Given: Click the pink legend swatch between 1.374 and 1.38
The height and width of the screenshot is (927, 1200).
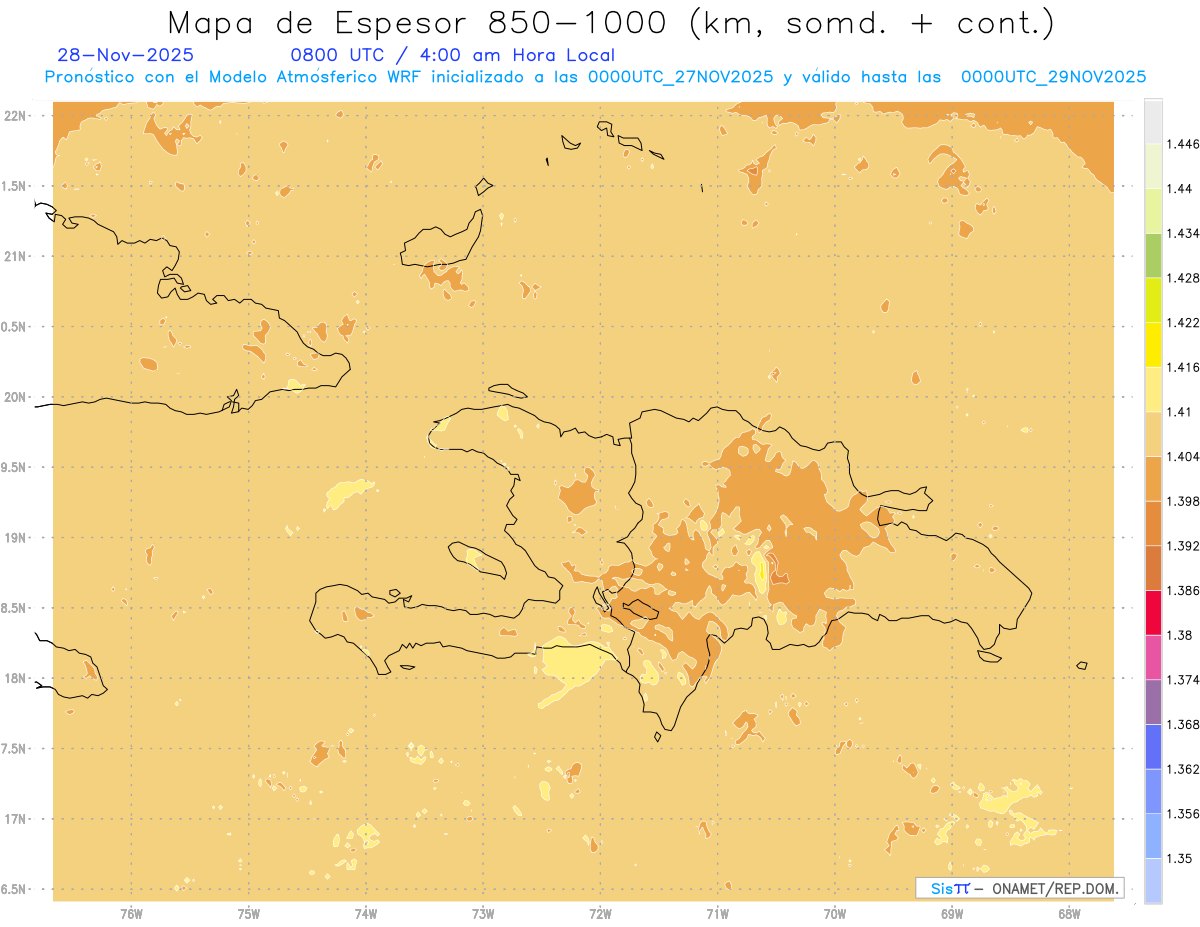Looking at the screenshot, I should coord(1153,657).
